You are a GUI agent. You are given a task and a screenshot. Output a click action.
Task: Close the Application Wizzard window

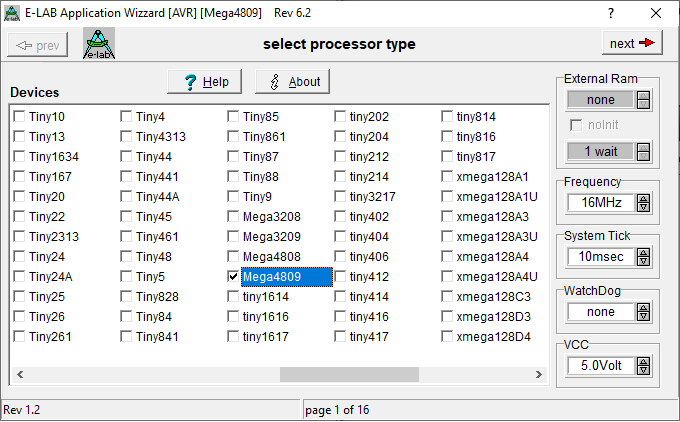pos(656,13)
